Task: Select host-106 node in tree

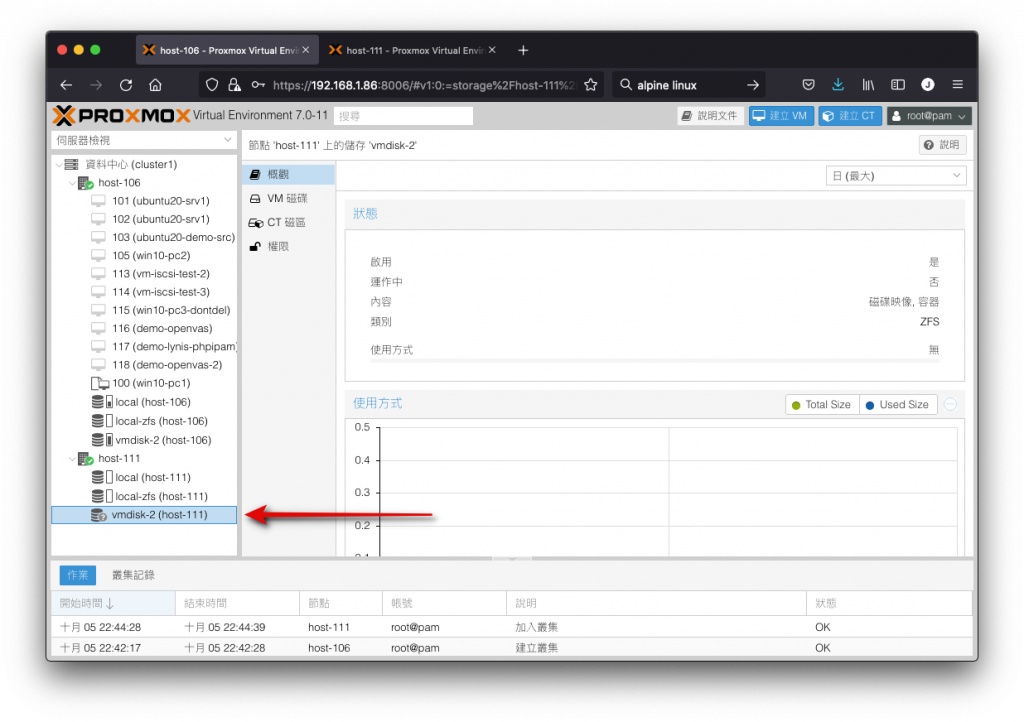Action: pyautogui.click(x=119, y=183)
